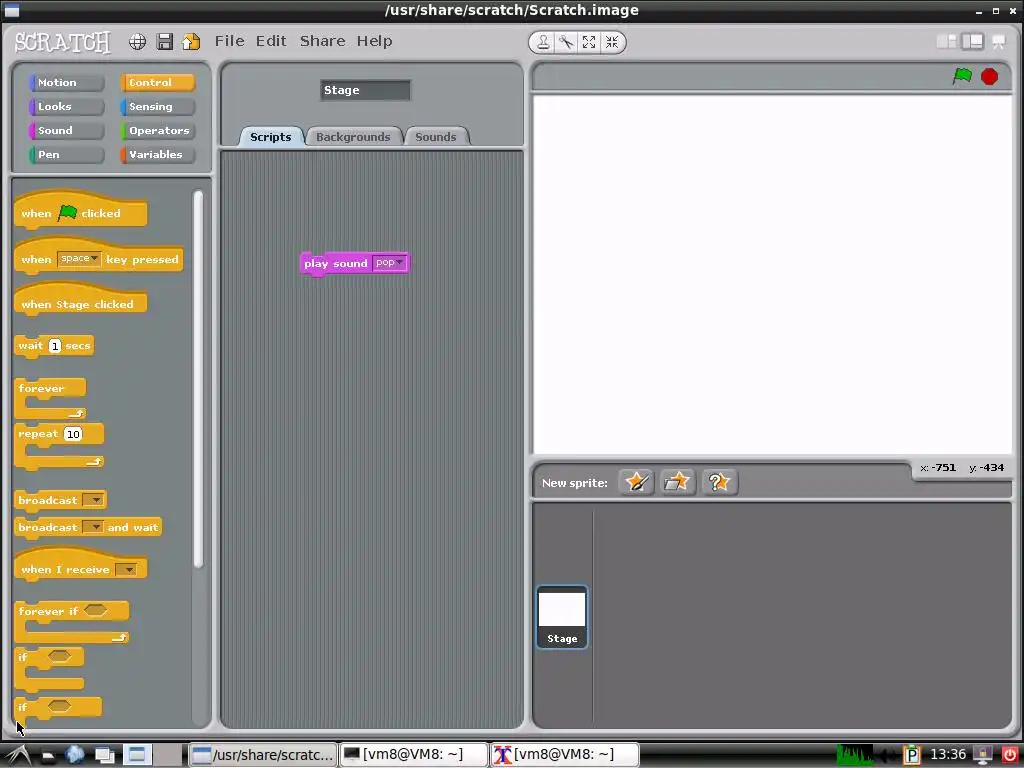This screenshot has height=768, width=1024.
Task: Switch to the Scripts tab
Action: click(x=270, y=136)
